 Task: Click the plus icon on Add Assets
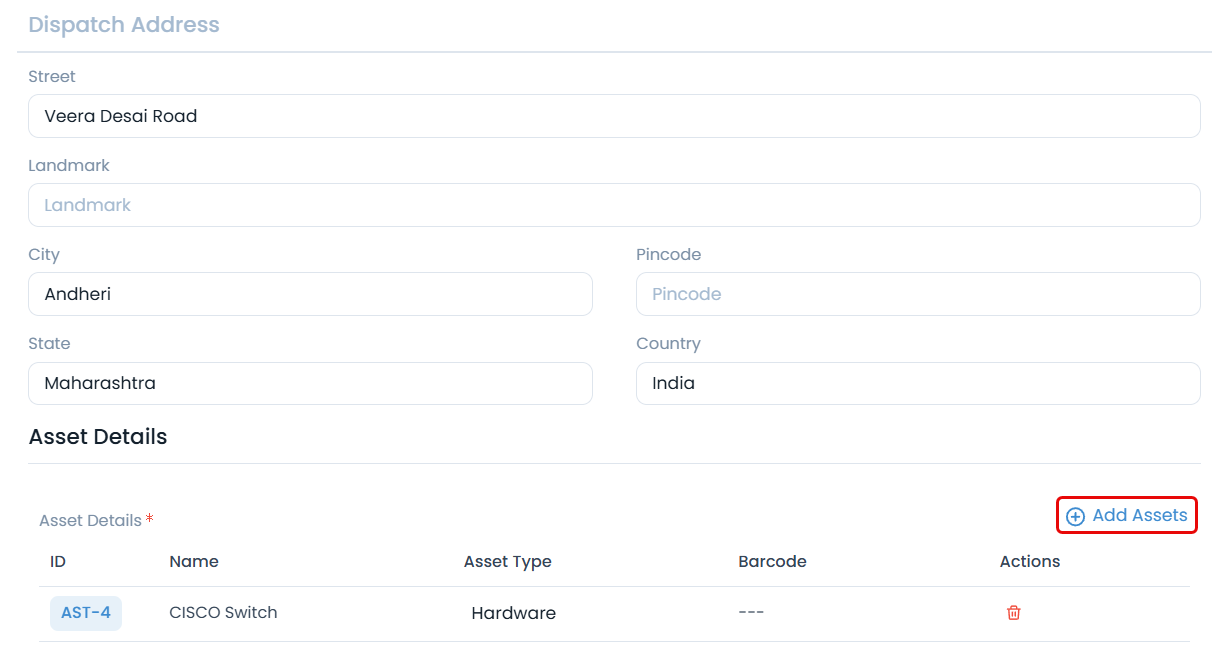point(1075,515)
